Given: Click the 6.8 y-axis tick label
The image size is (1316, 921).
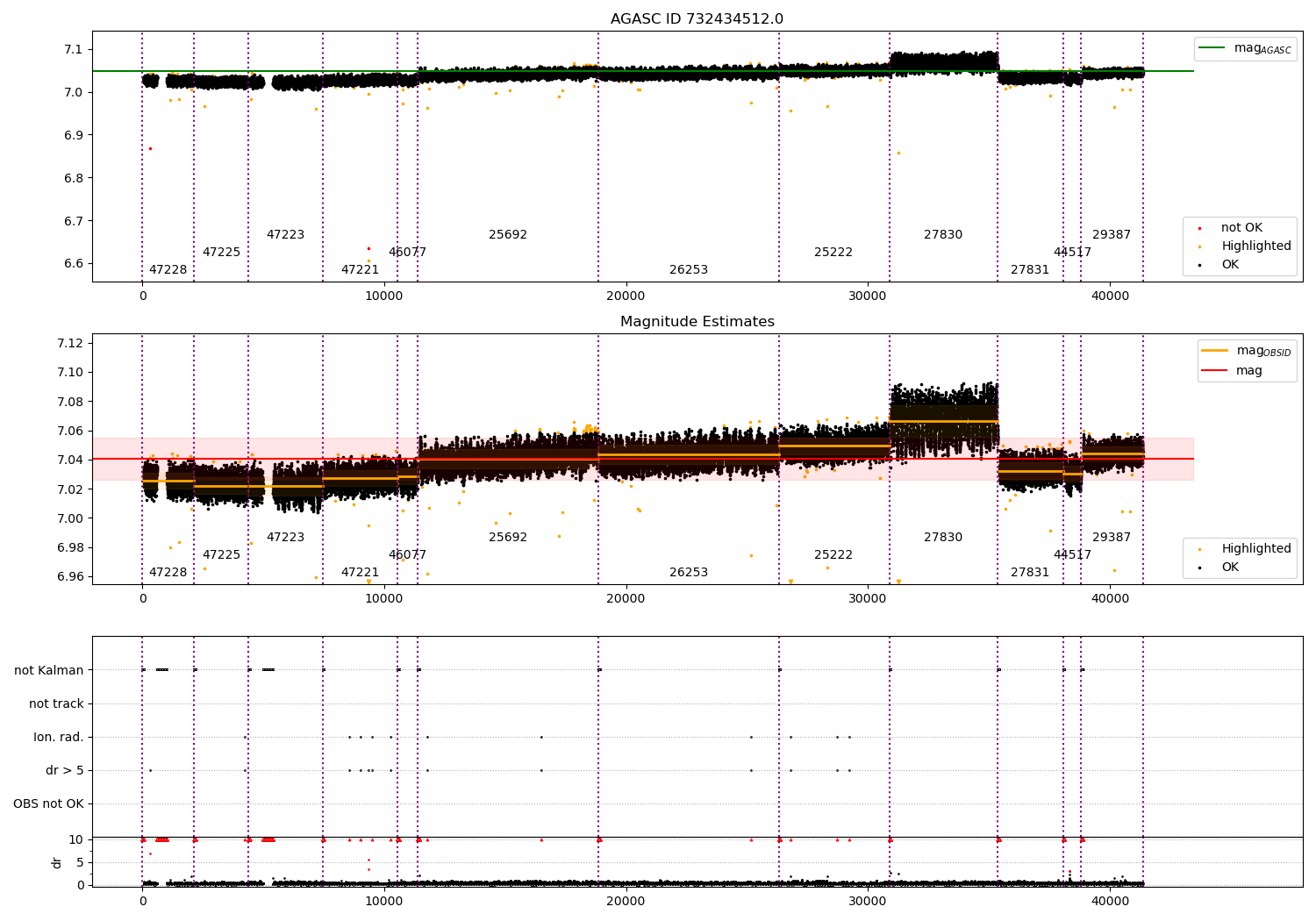Looking at the screenshot, I should click(x=73, y=178).
